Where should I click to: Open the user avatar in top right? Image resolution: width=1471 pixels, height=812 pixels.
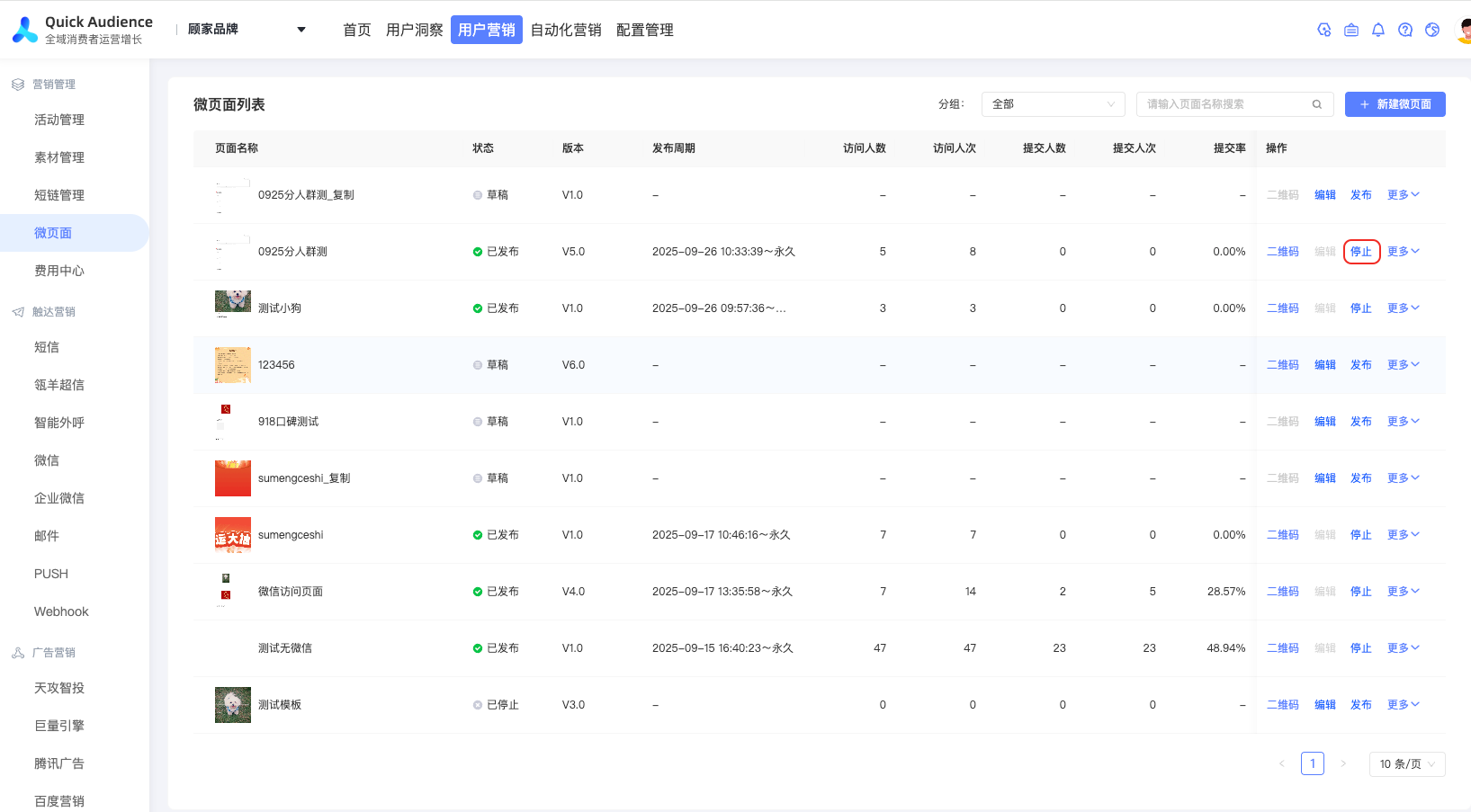click(x=1463, y=30)
